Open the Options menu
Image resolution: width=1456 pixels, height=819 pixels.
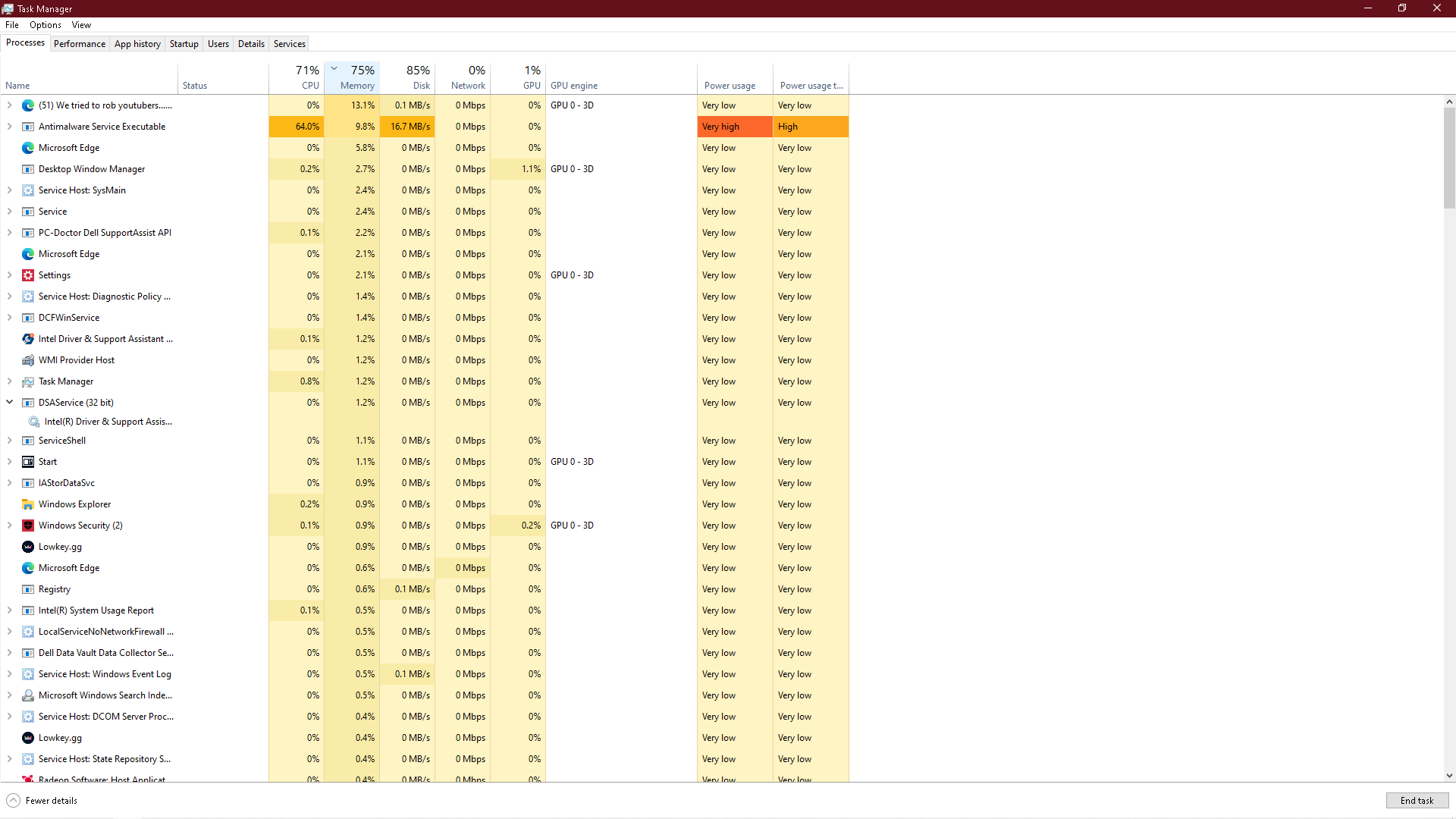pos(45,25)
